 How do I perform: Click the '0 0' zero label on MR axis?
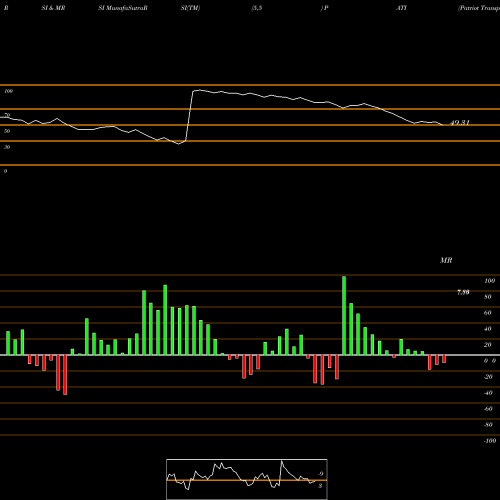coord(490,361)
